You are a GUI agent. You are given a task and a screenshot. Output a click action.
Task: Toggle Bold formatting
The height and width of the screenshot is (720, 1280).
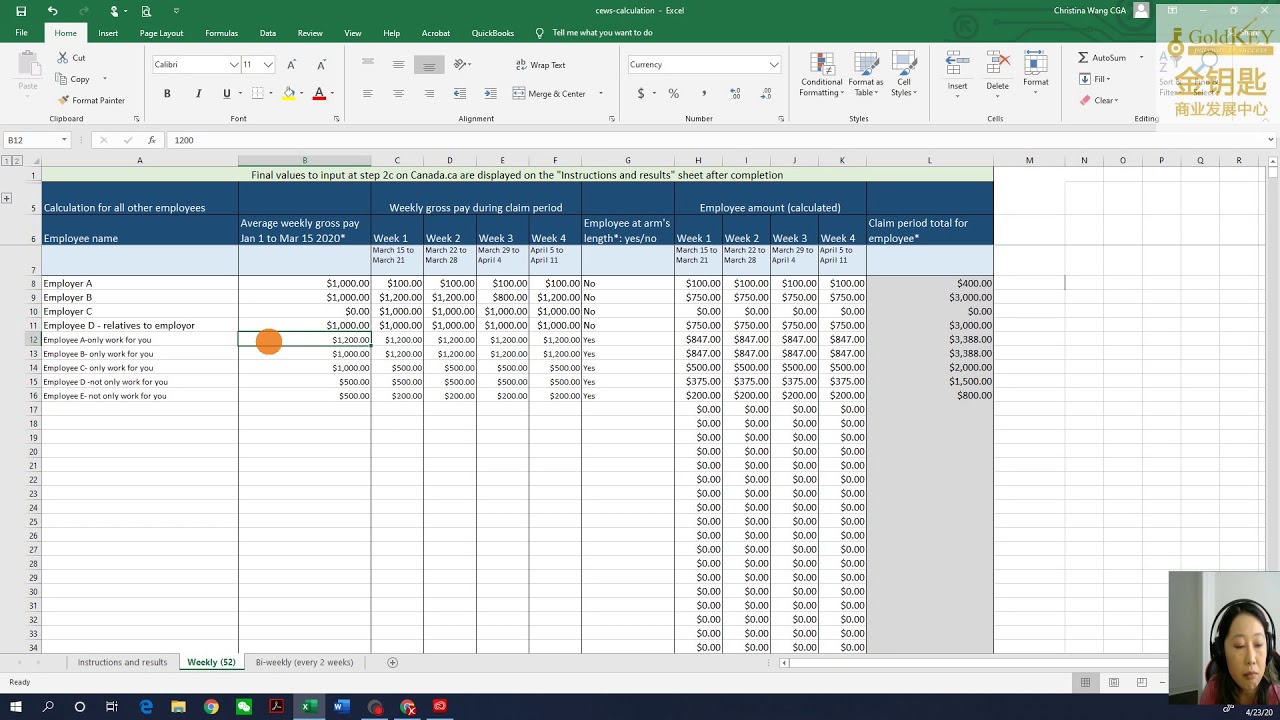pos(167,93)
